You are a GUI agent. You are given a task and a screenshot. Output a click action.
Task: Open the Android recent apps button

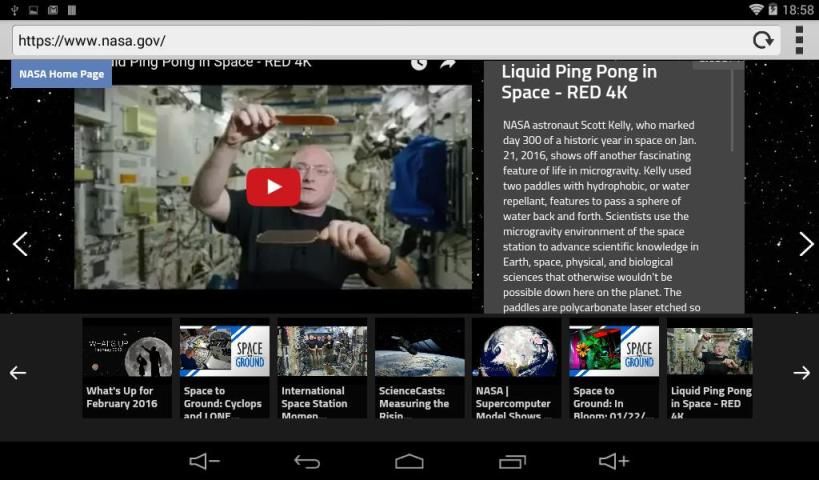point(512,461)
